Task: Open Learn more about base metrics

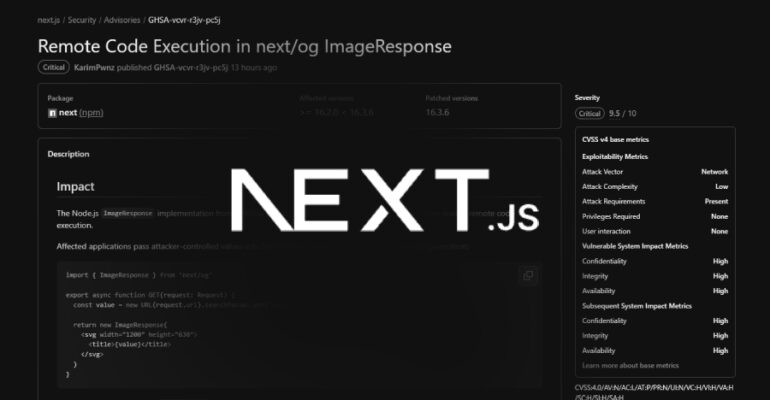Action: coord(630,366)
